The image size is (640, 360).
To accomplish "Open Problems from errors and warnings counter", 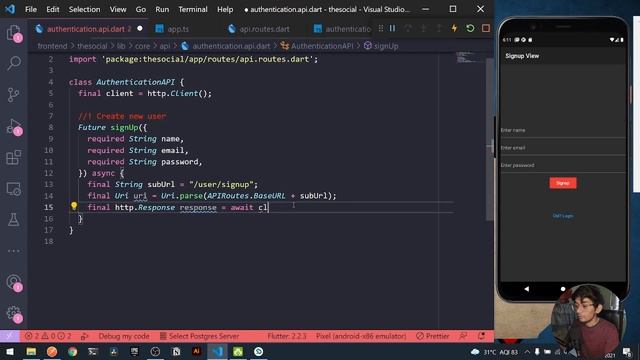I will point(48,336).
